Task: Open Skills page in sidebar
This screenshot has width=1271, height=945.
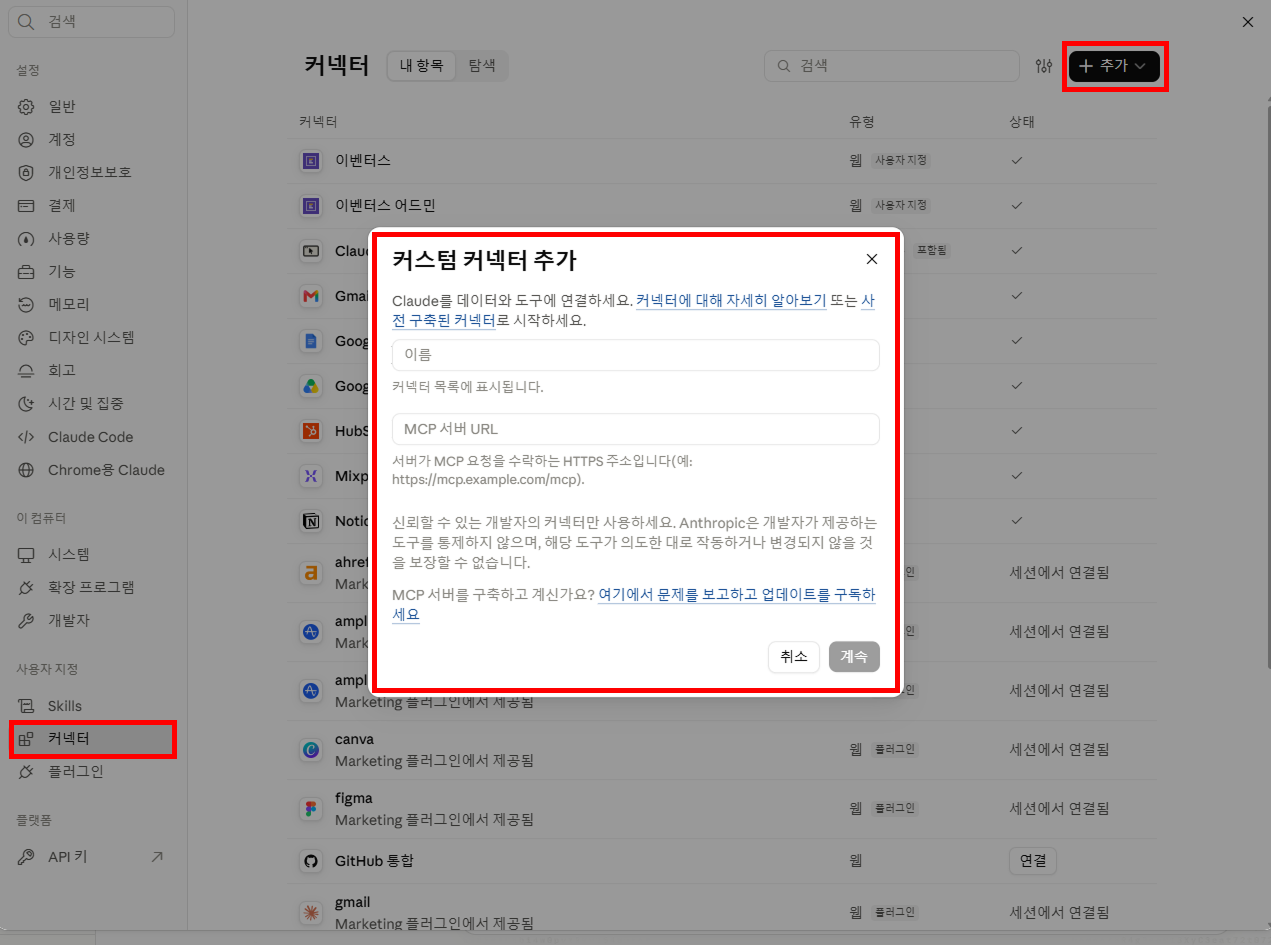Action: (x=92, y=706)
